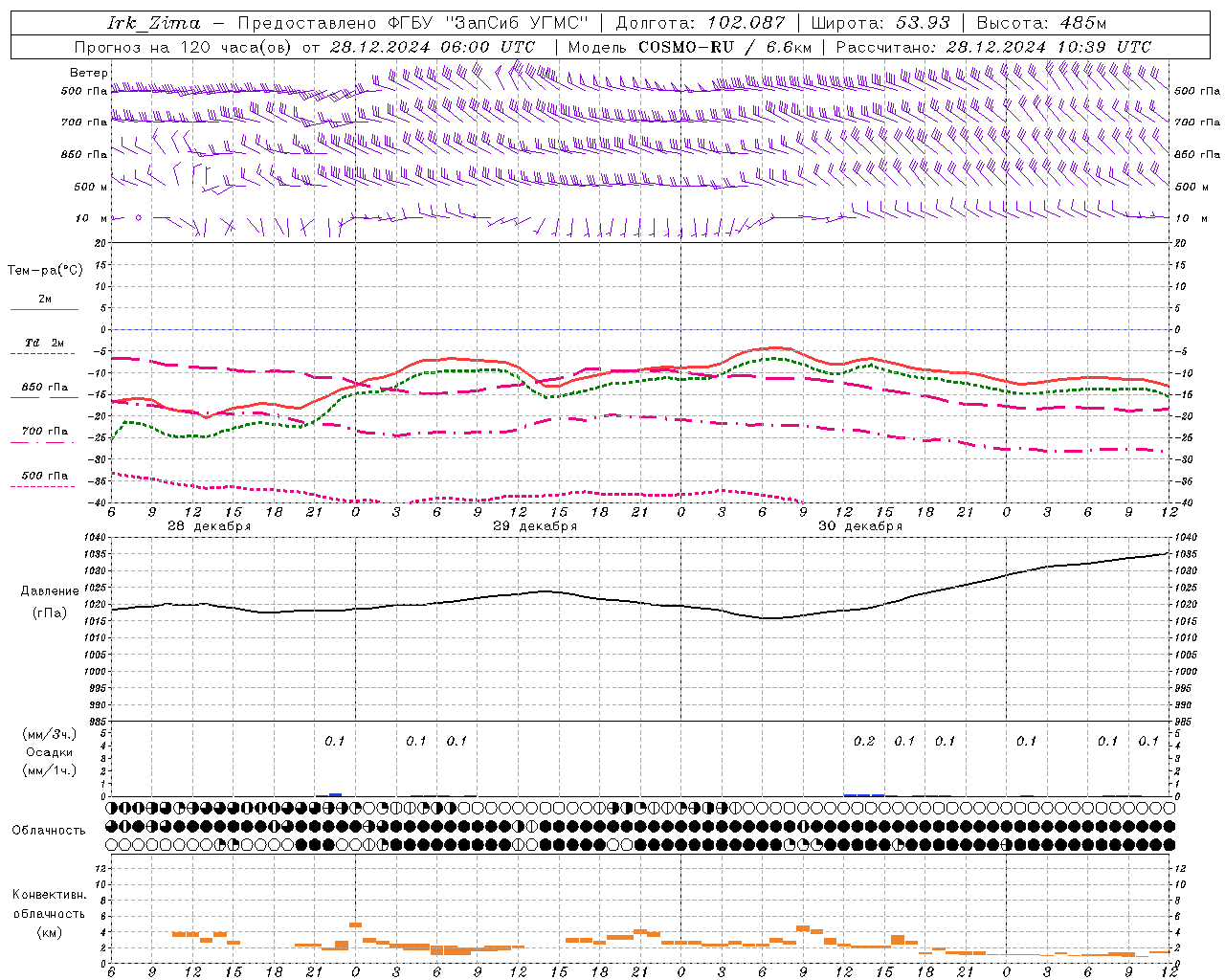Click 'Рассчитано: 28.12.2024 10:39 UTC' timestamp

993,47
